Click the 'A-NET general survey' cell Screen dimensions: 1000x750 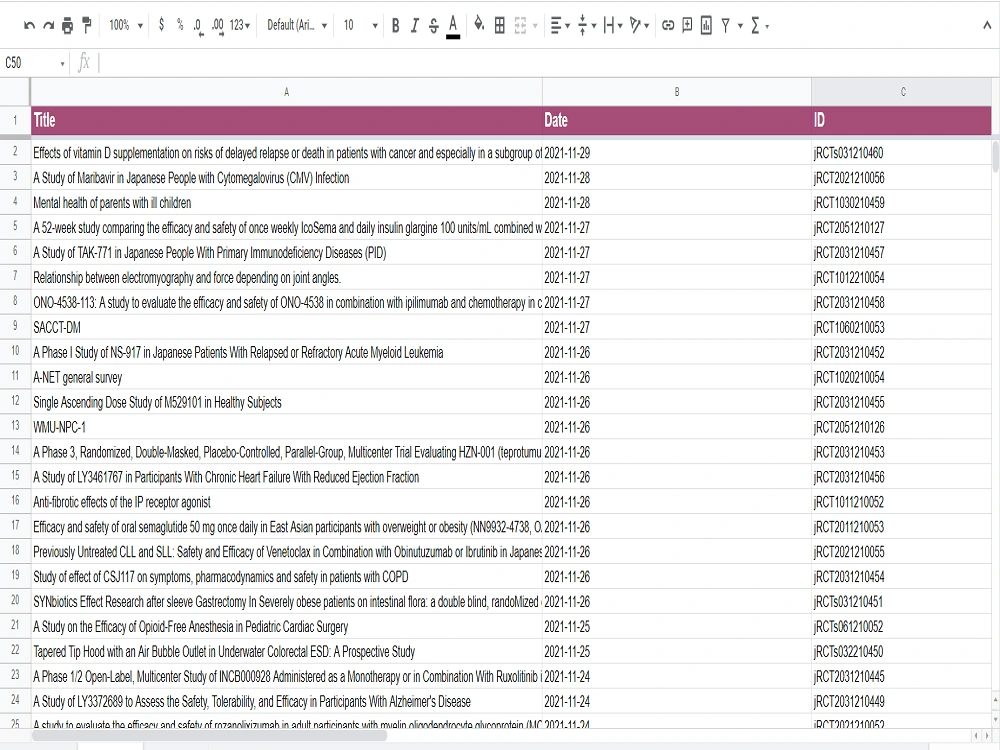point(286,377)
